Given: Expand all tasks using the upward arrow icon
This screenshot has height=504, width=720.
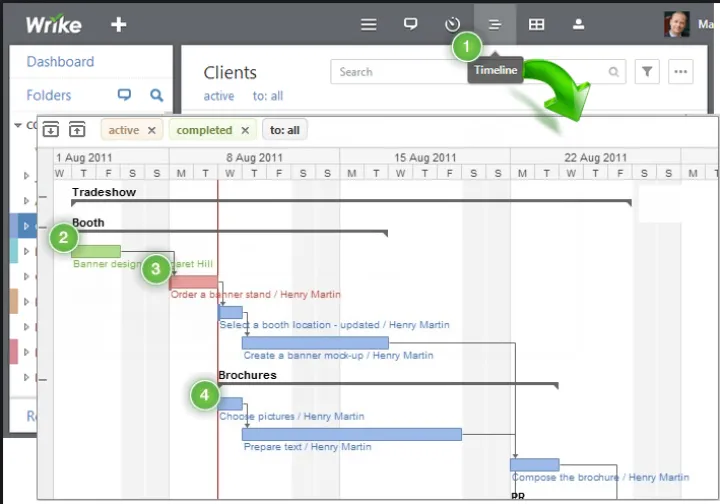Looking at the screenshot, I should point(77,130).
